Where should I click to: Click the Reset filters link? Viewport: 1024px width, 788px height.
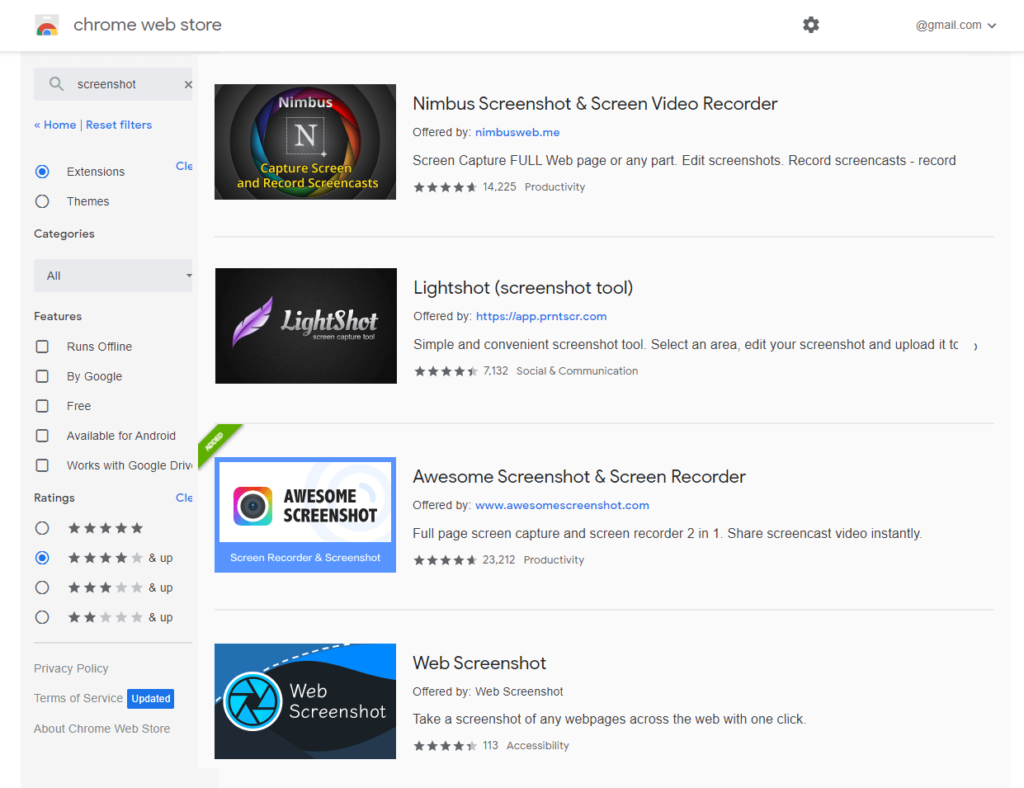coord(118,124)
